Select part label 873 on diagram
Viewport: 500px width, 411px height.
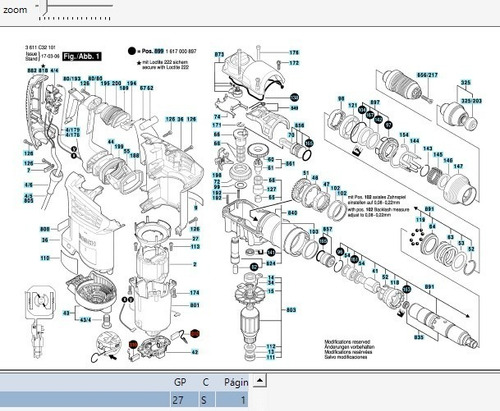coord(219,54)
